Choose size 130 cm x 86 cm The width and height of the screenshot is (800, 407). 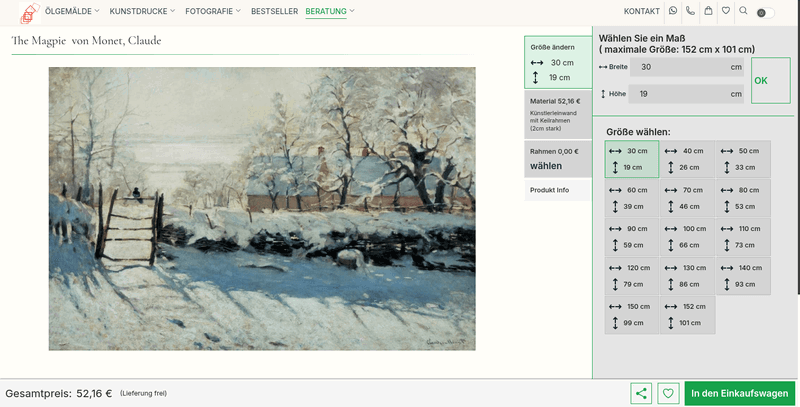point(687,276)
